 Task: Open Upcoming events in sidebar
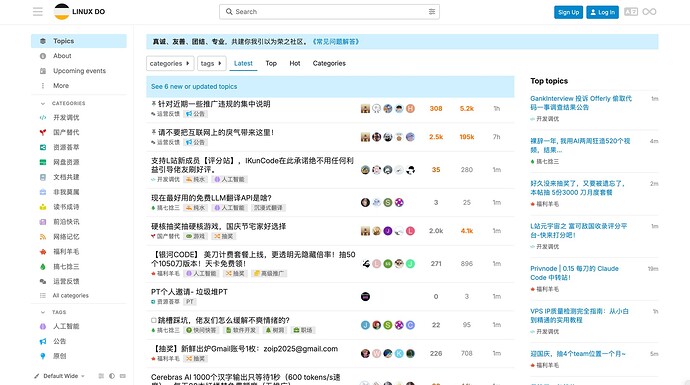(x=79, y=71)
